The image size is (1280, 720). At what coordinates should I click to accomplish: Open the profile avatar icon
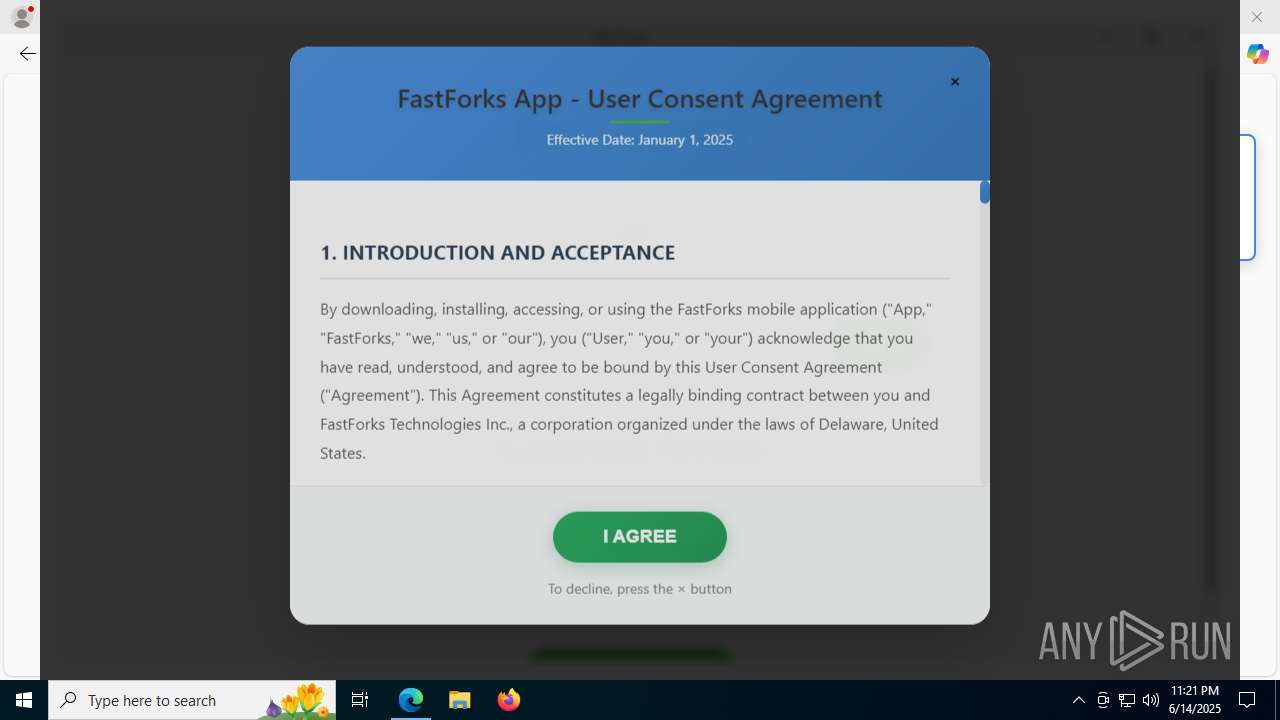point(22,17)
